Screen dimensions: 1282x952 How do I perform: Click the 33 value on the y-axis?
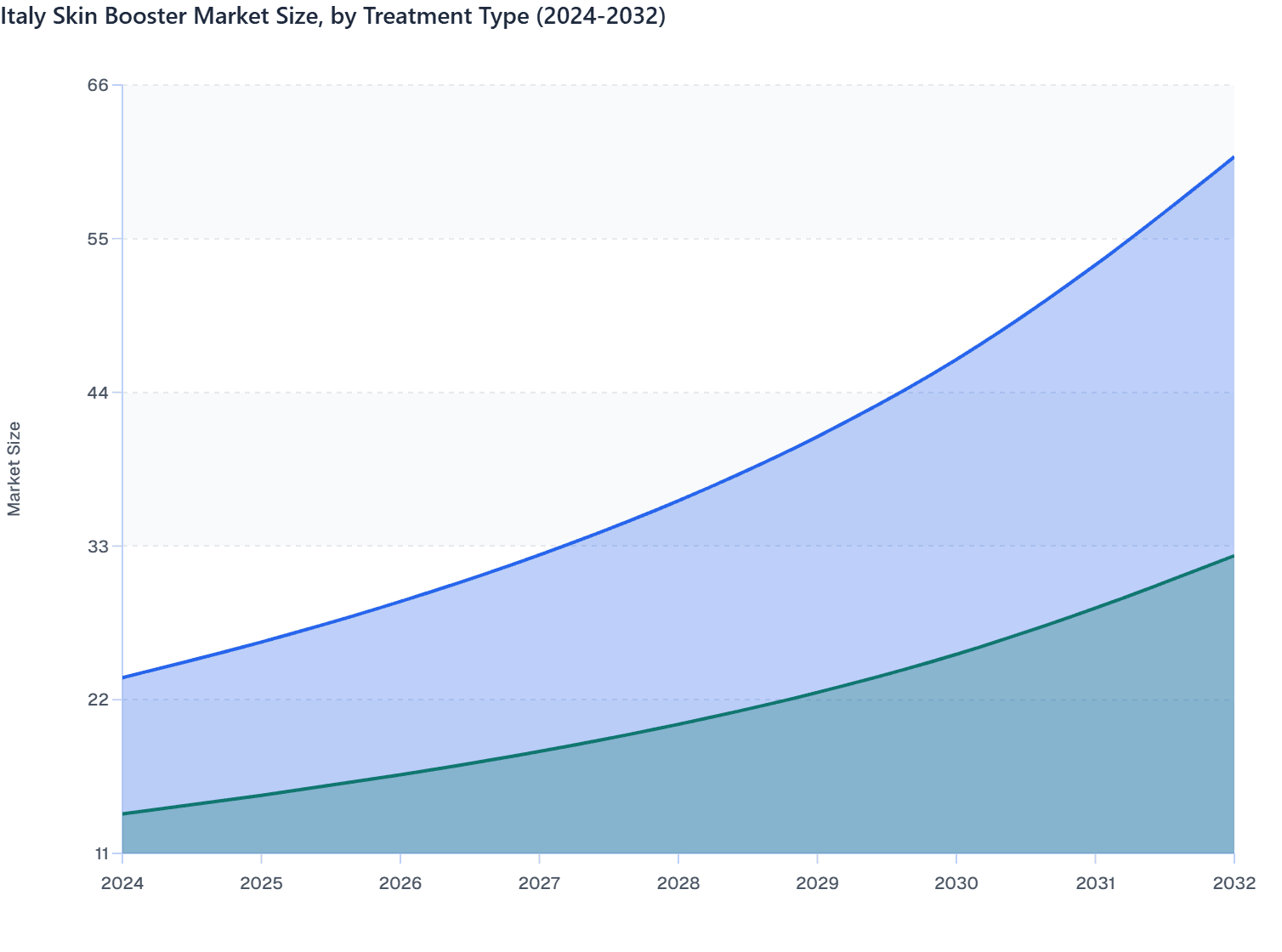tap(99, 545)
